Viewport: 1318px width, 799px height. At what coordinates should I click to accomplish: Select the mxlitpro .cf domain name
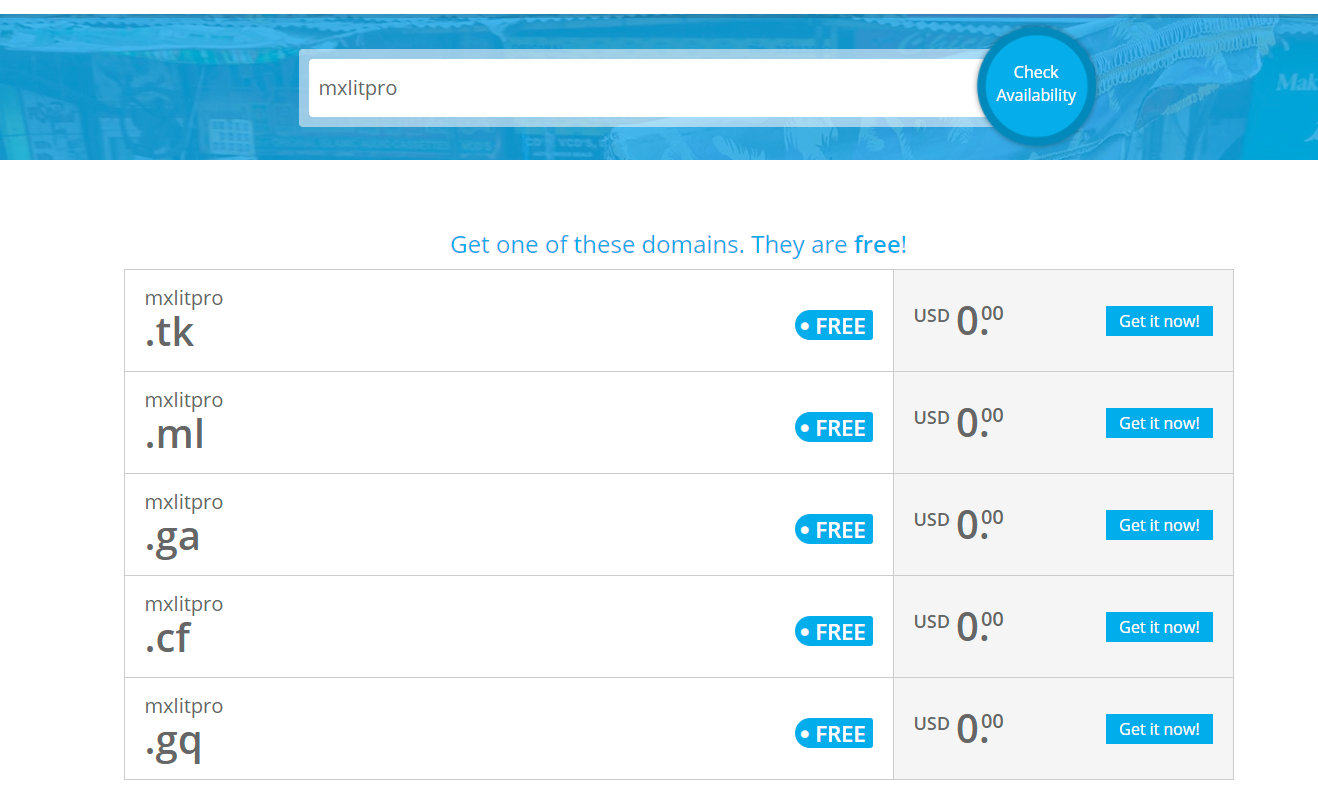[x=183, y=626]
